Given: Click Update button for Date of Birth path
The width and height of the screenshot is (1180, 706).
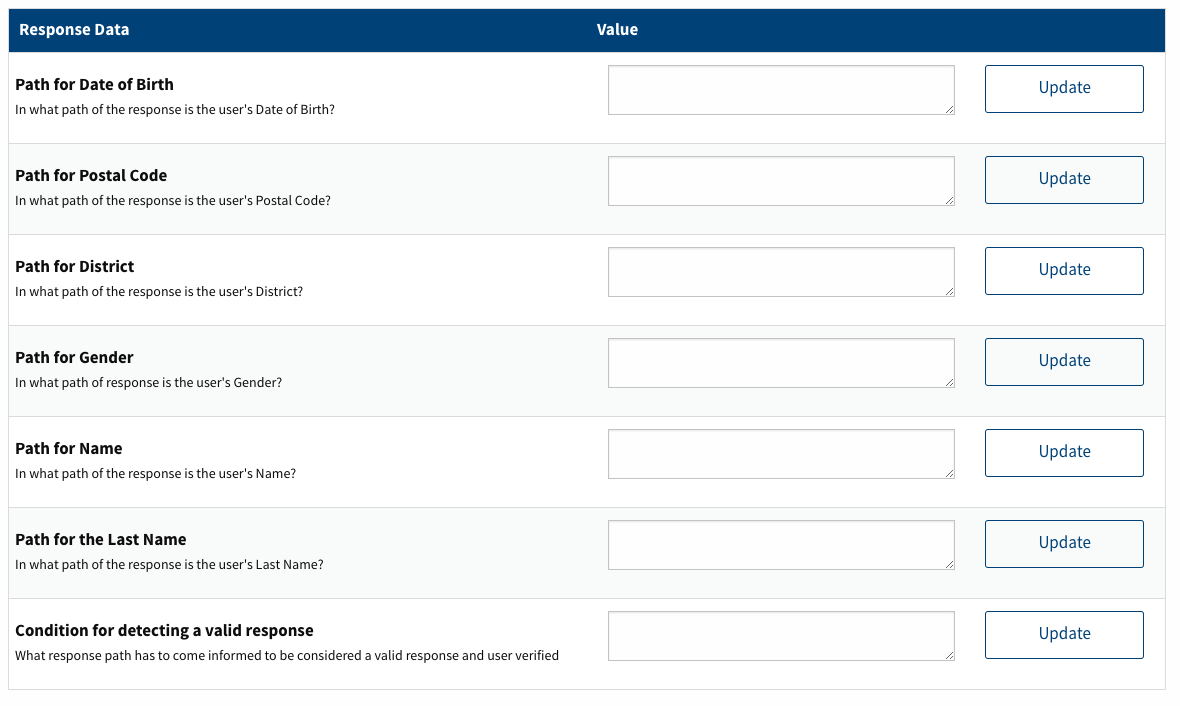Looking at the screenshot, I should tap(1064, 88).
